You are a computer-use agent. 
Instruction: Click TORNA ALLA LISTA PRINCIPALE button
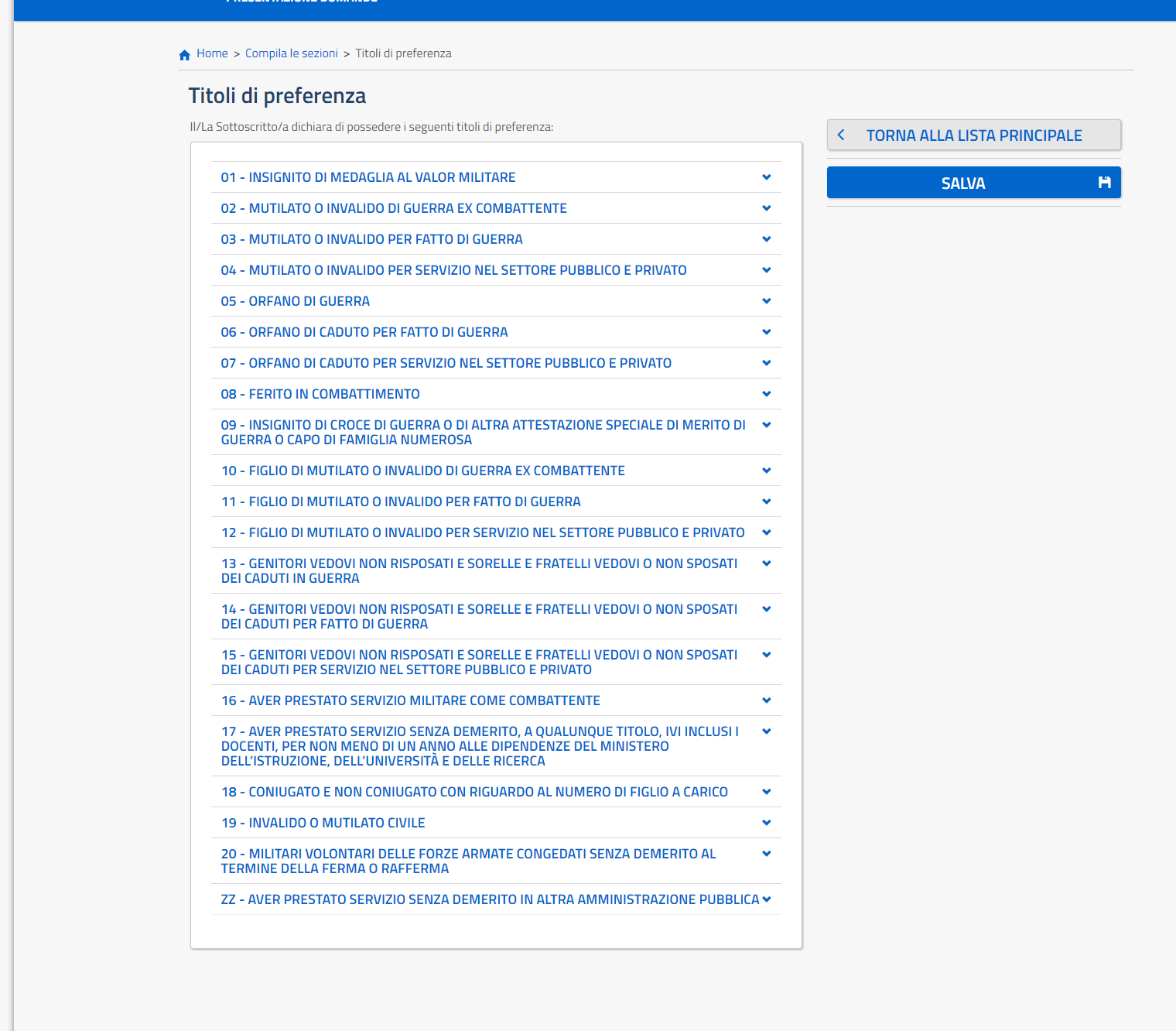pos(974,135)
